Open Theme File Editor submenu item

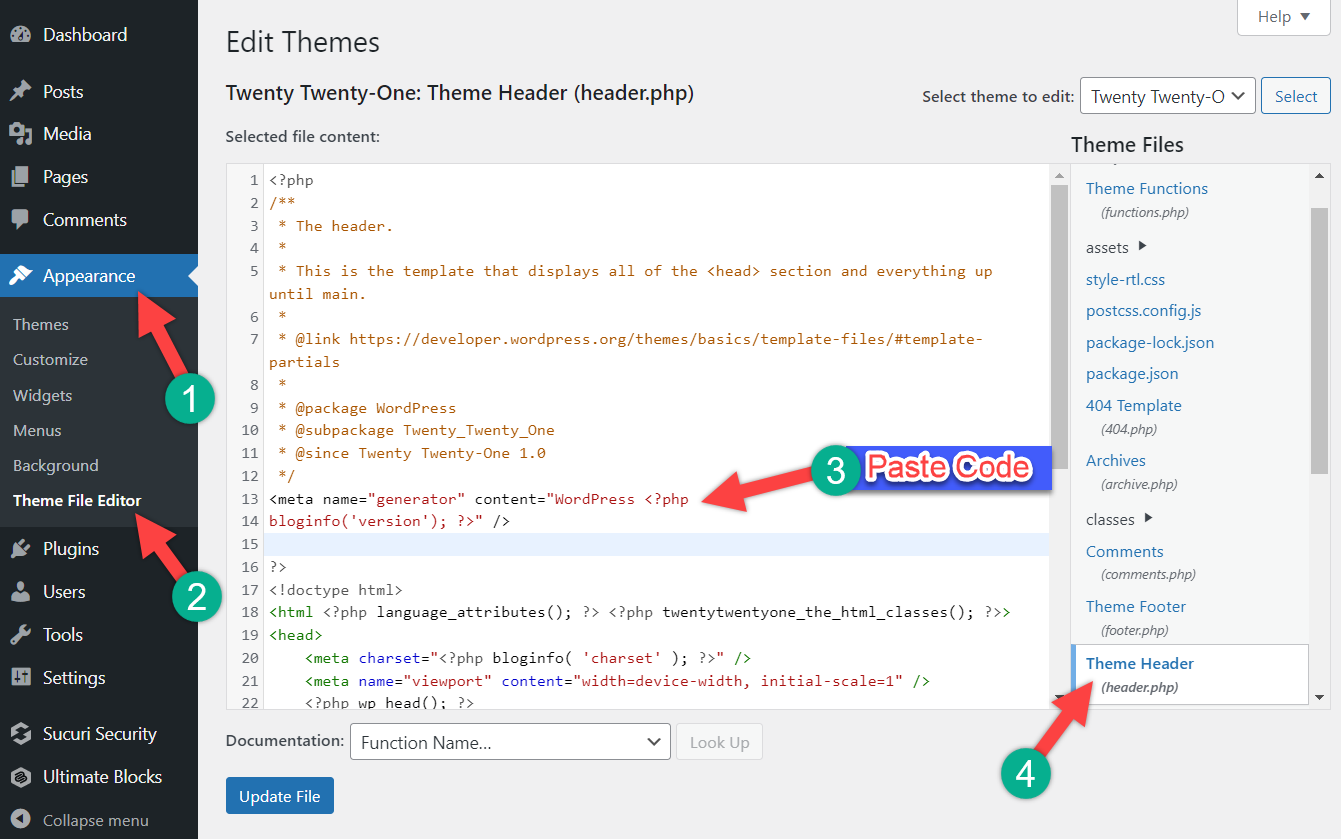click(77, 501)
